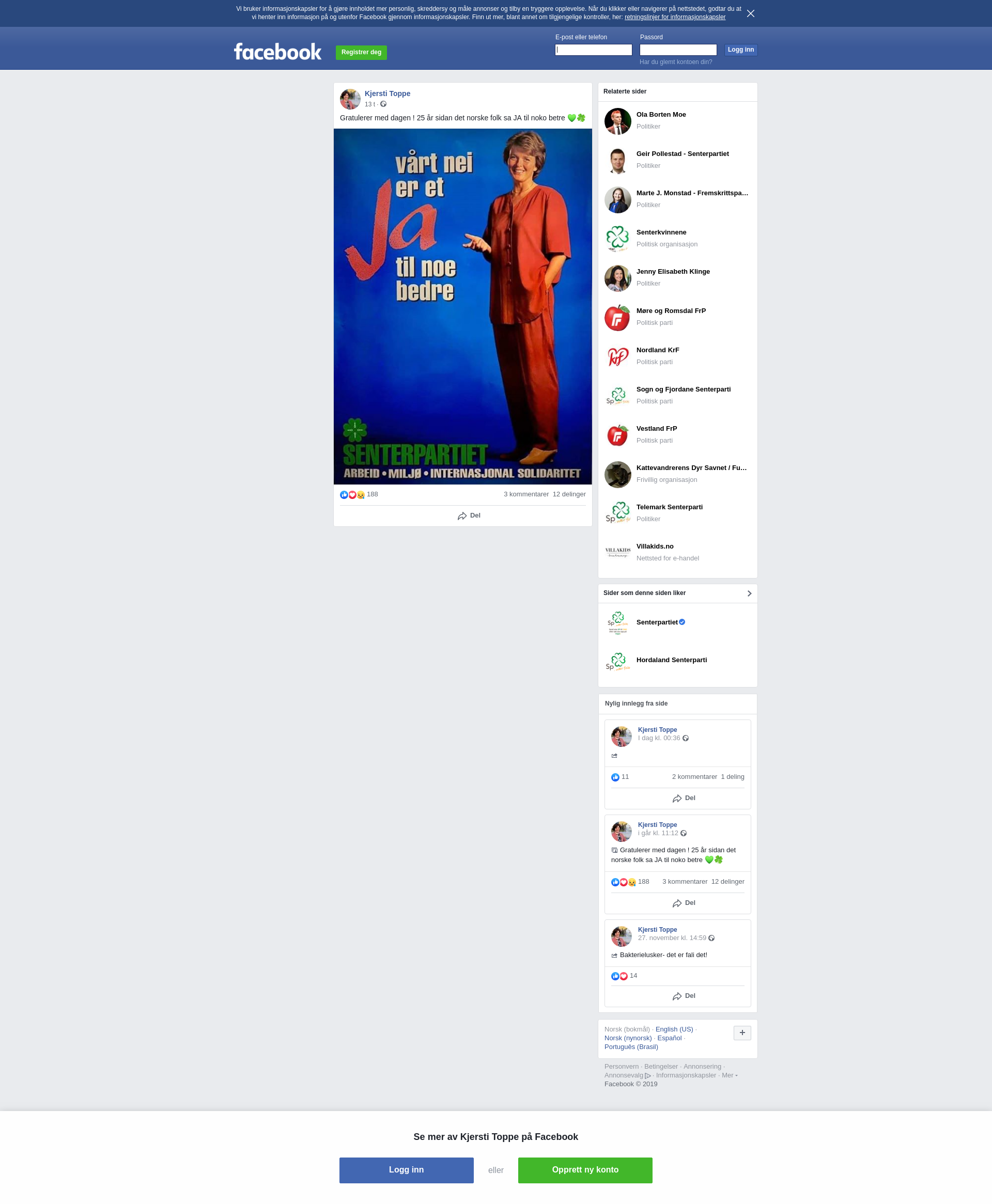Screen dimensions: 992x1204
Task: Open Ola Borten Moe page link
Action: [x=661, y=114]
